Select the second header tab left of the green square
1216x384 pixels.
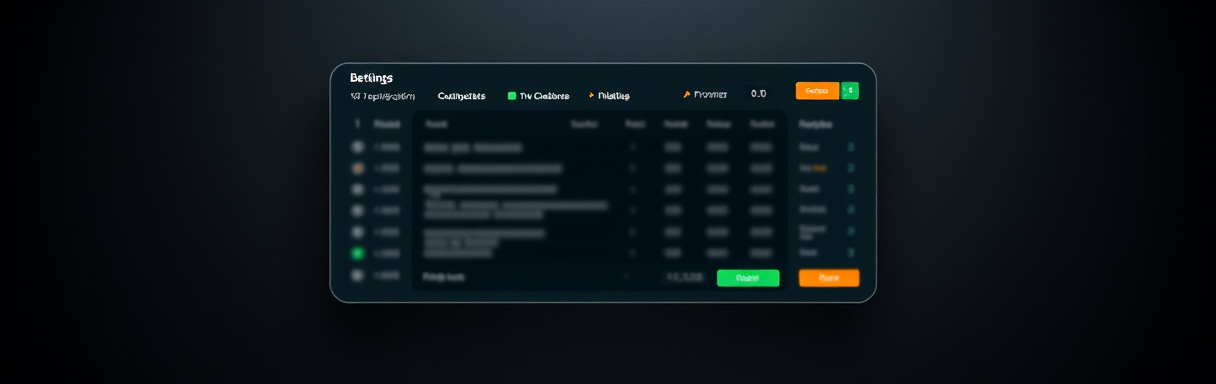(461, 96)
